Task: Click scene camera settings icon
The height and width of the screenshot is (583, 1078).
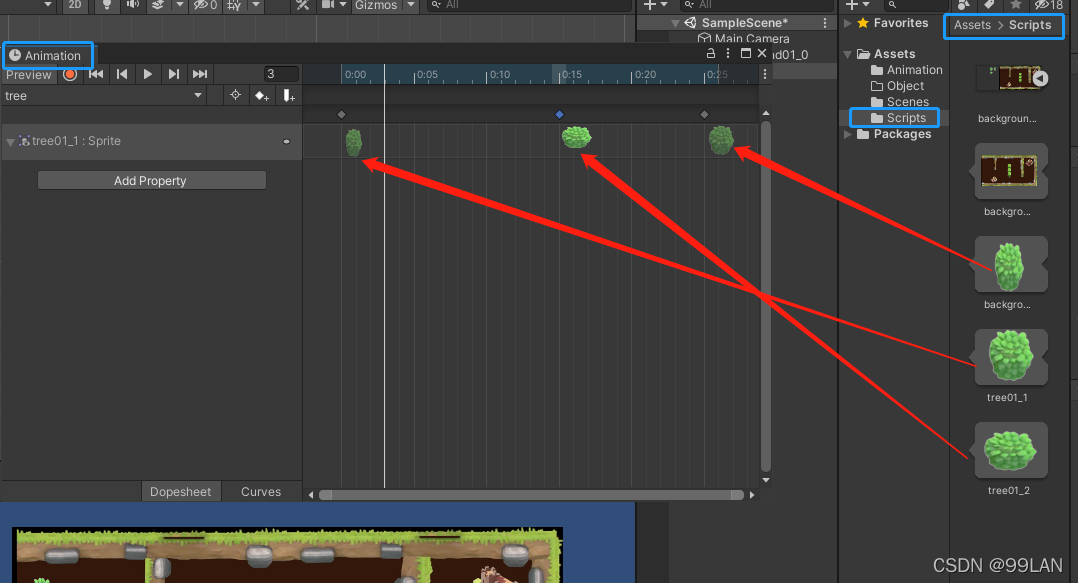Action: click(x=328, y=5)
